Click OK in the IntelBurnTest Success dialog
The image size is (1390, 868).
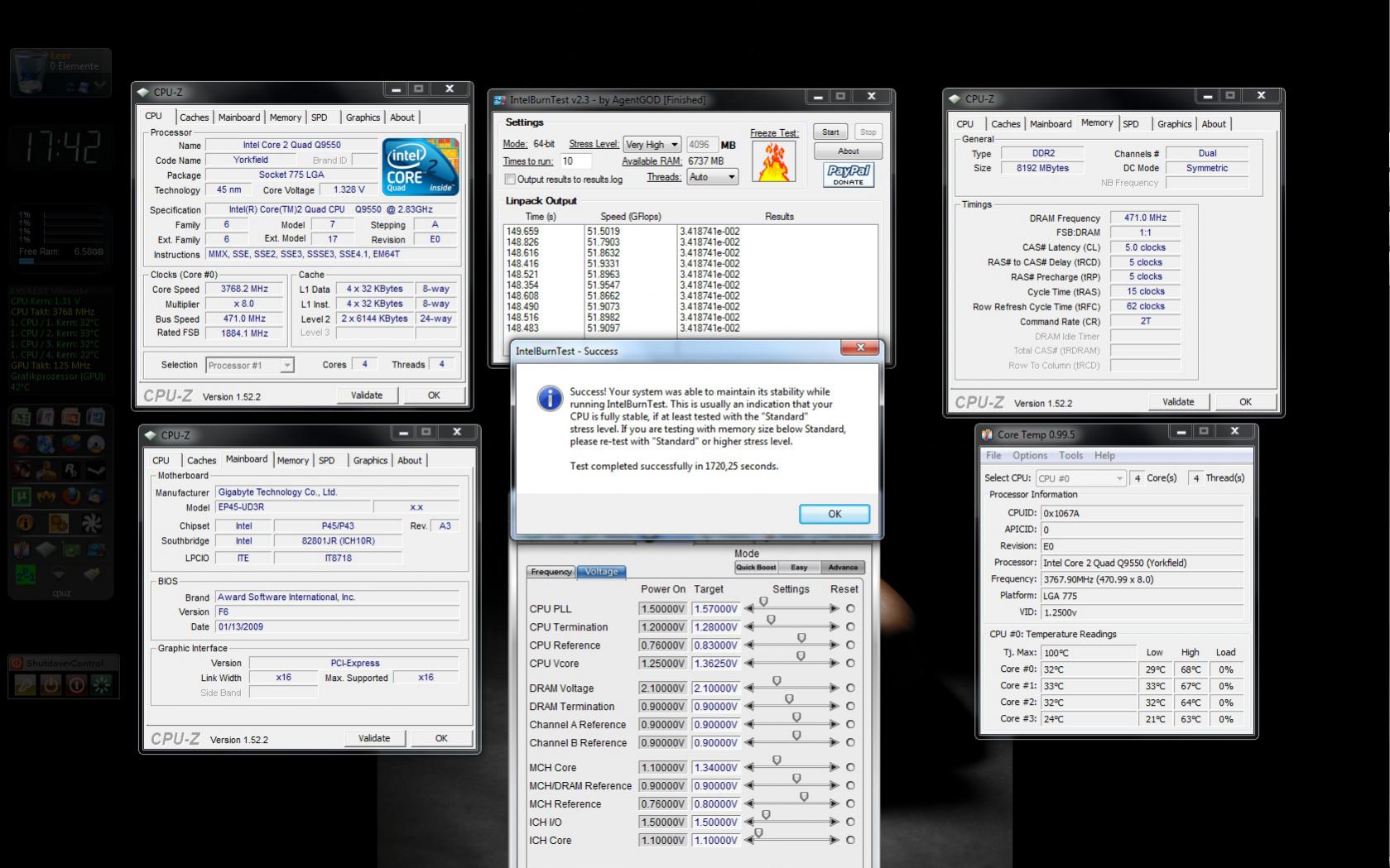point(834,514)
